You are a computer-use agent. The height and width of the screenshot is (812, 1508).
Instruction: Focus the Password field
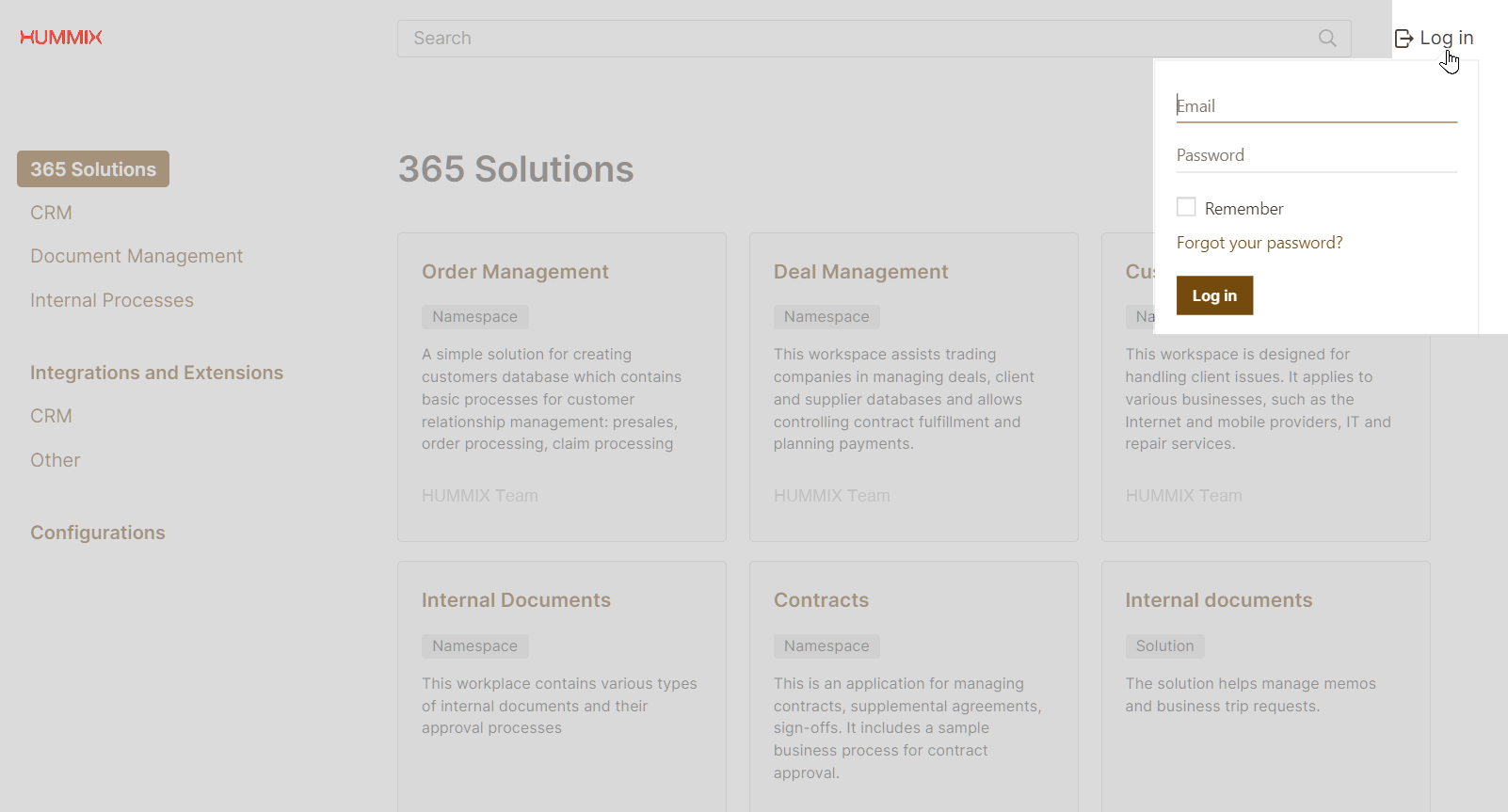click(1316, 155)
